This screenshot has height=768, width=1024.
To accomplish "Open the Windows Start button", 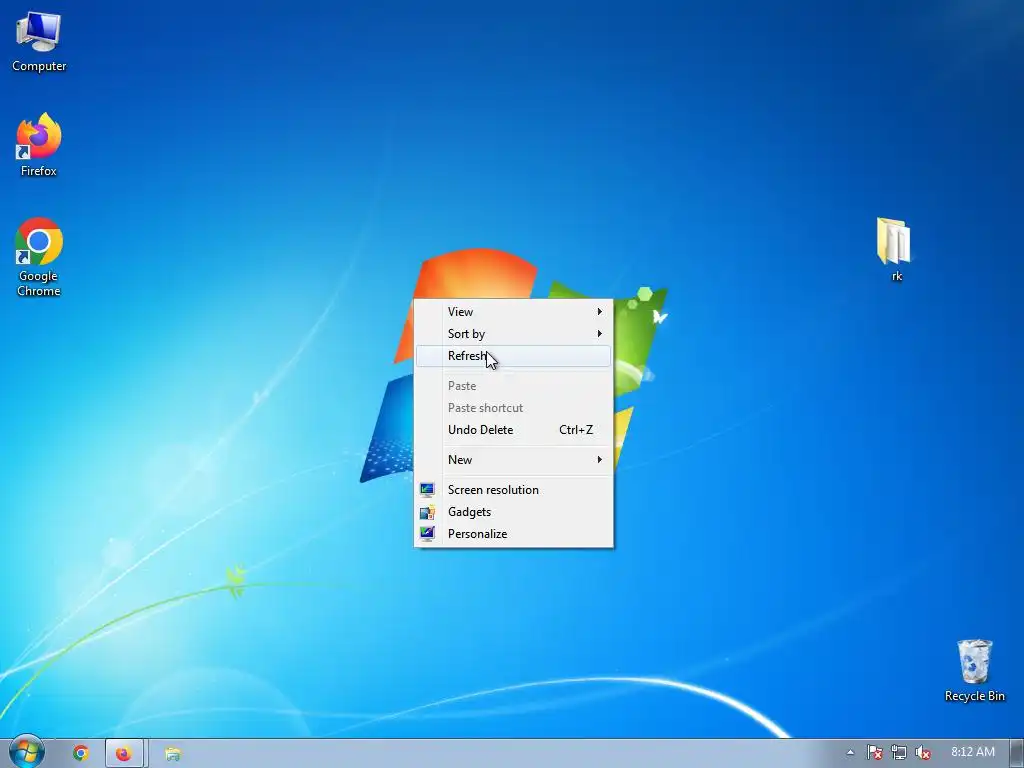I will [26, 752].
